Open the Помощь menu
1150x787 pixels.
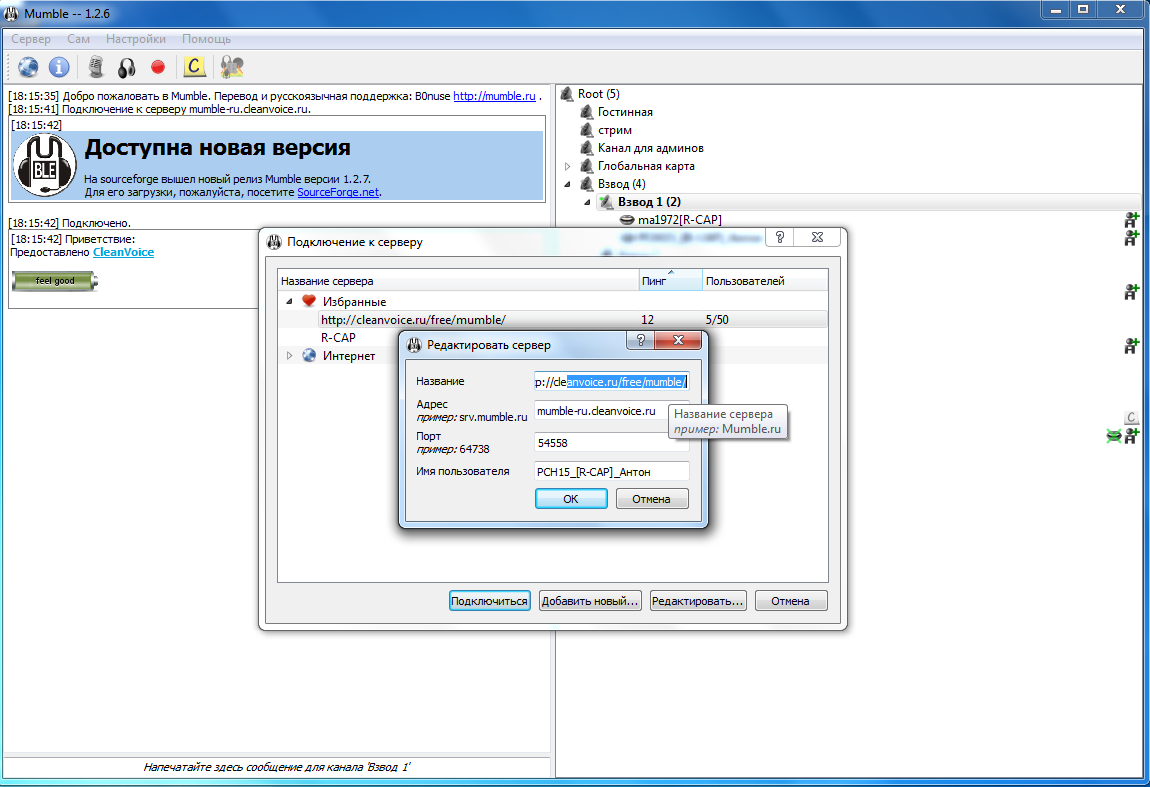click(206, 39)
